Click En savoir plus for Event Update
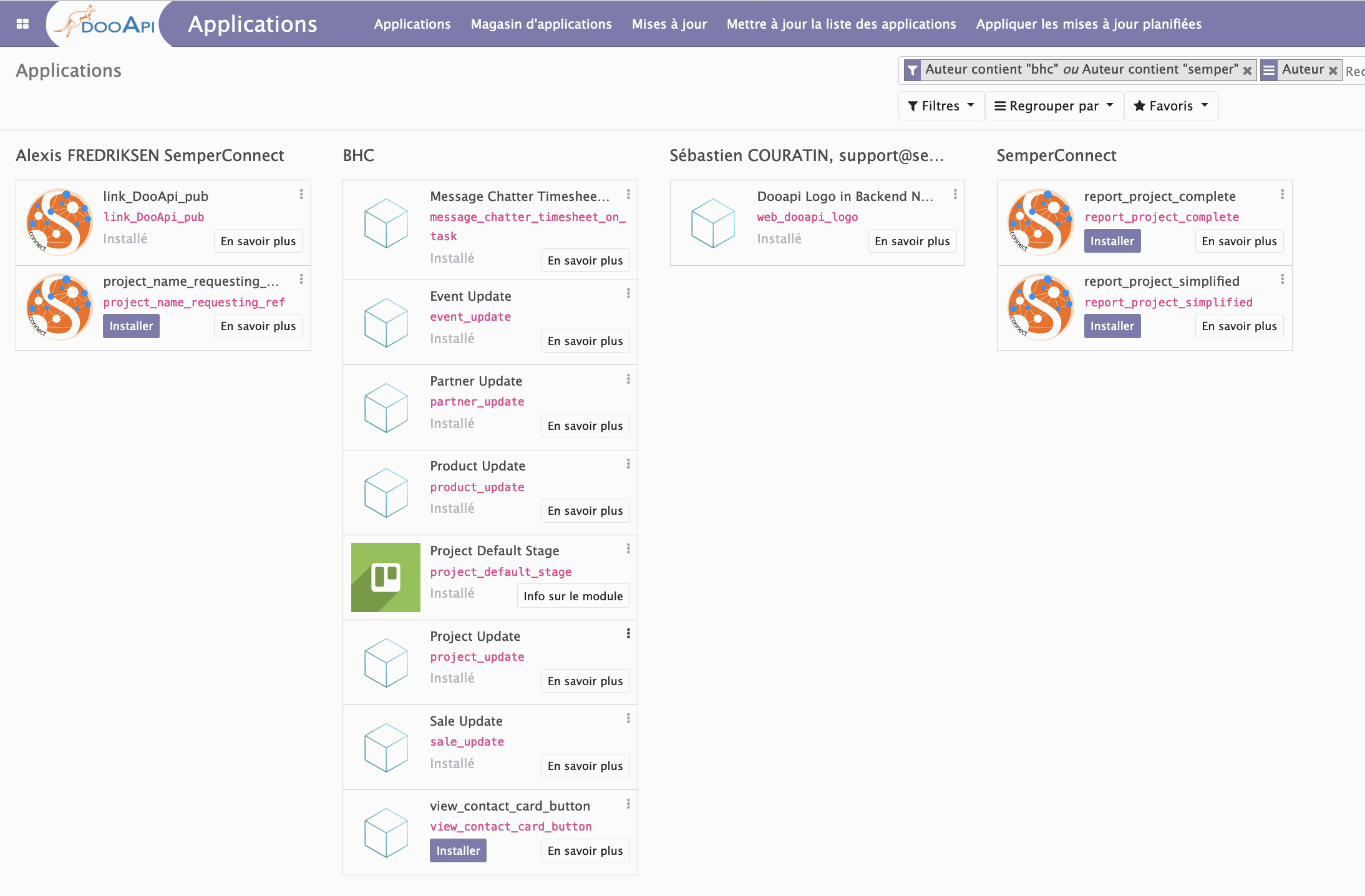The height and width of the screenshot is (896, 1365). point(585,341)
